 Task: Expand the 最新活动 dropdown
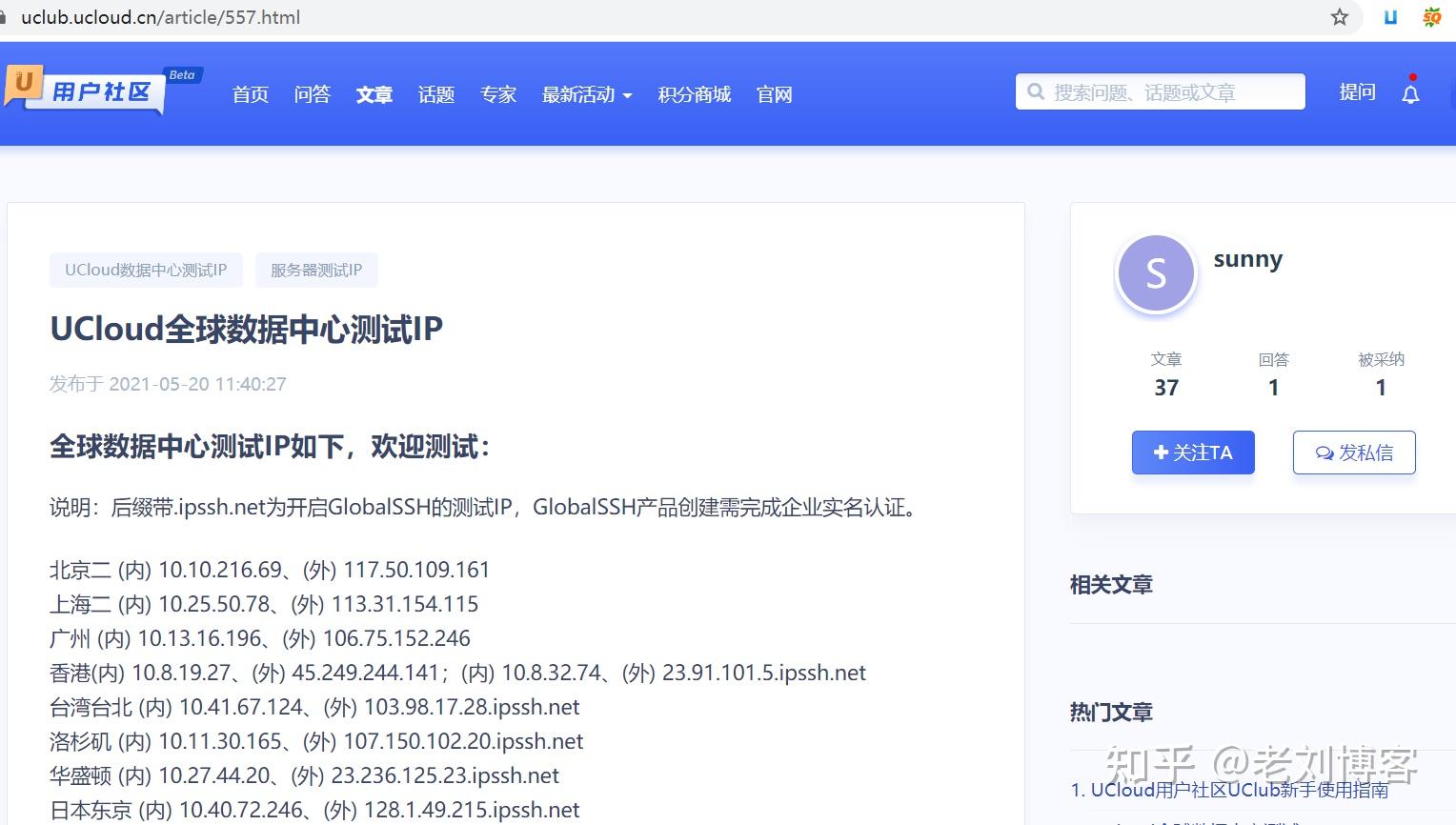click(587, 94)
